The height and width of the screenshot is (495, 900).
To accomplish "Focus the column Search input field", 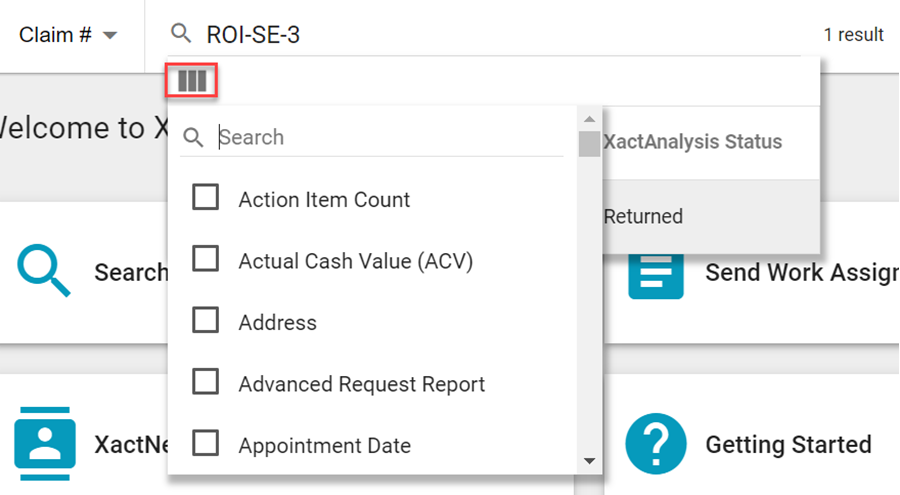I will (x=390, y=138).
